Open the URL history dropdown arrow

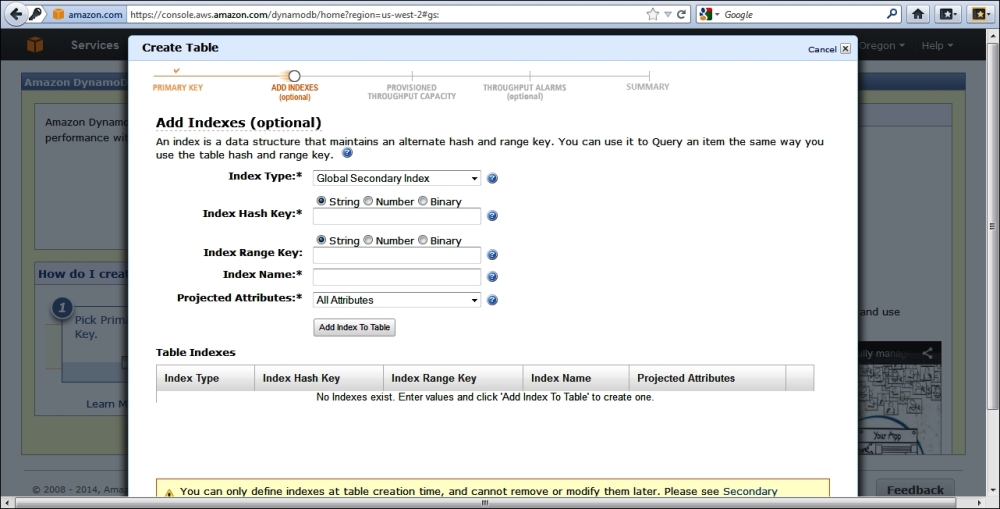[x=668, y=14]
